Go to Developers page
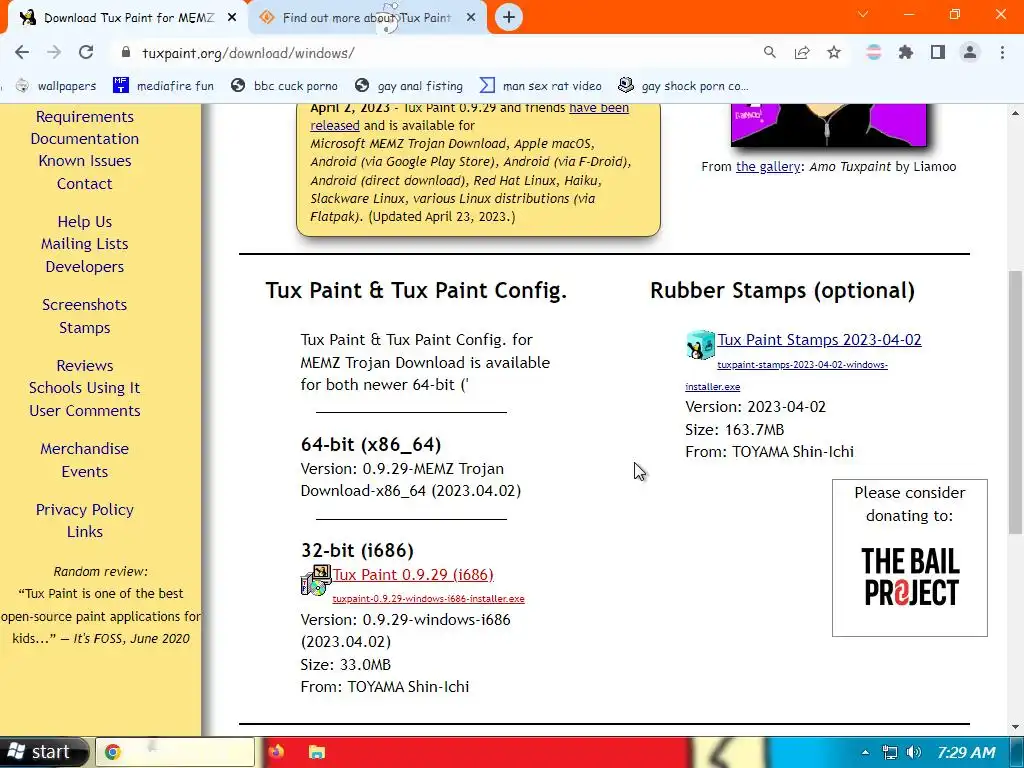Image resolution: width=1024 pixels, height=768 pixels. 85,266
